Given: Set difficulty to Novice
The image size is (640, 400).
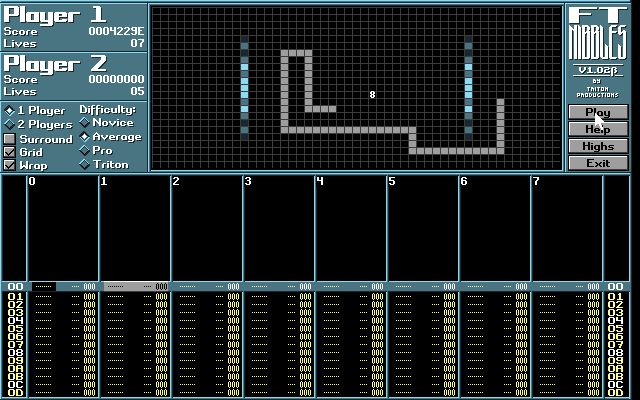Looking at the screenshot, I should click(84, 123).
